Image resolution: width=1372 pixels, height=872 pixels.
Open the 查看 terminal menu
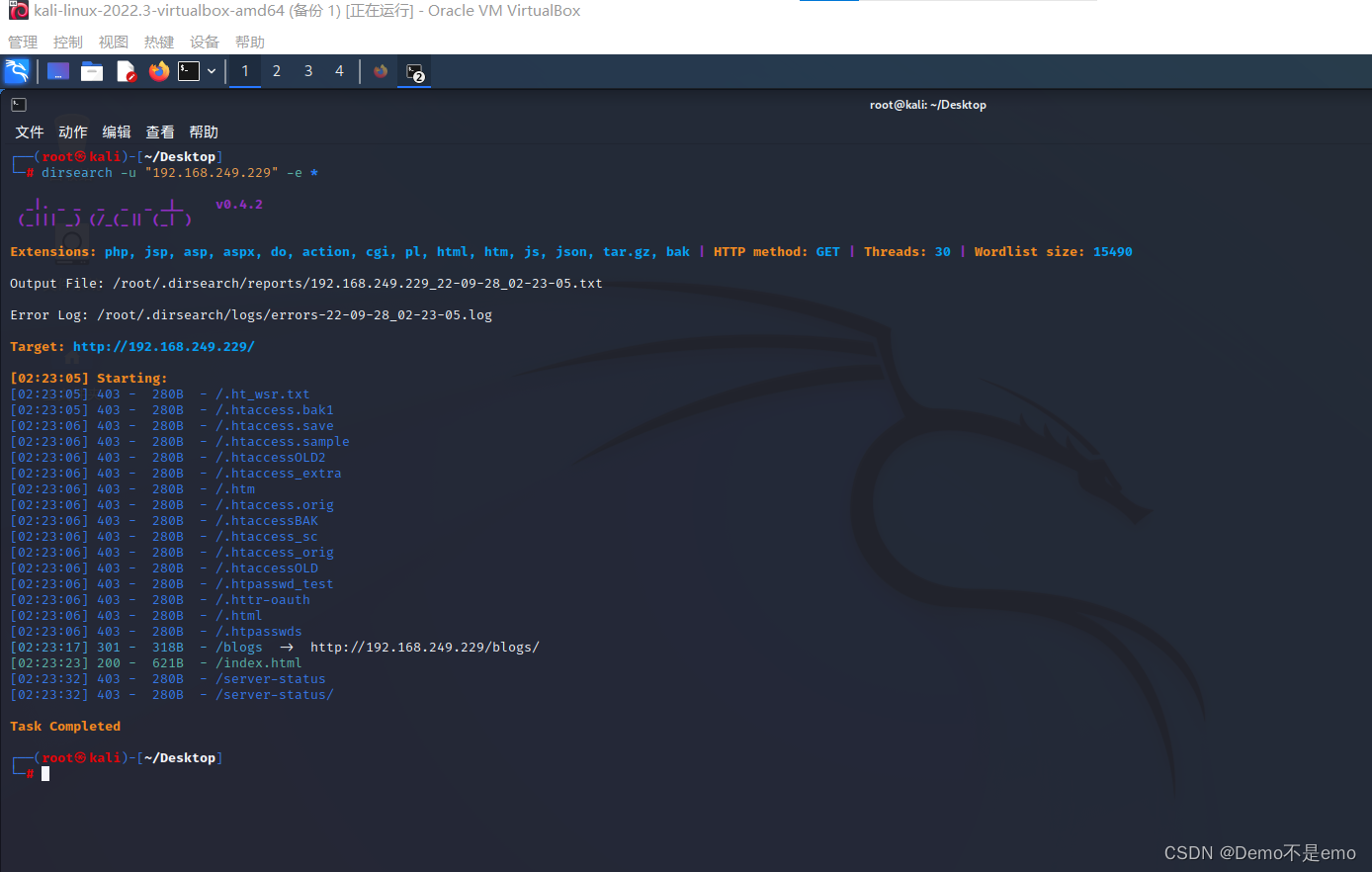(160, 132)
